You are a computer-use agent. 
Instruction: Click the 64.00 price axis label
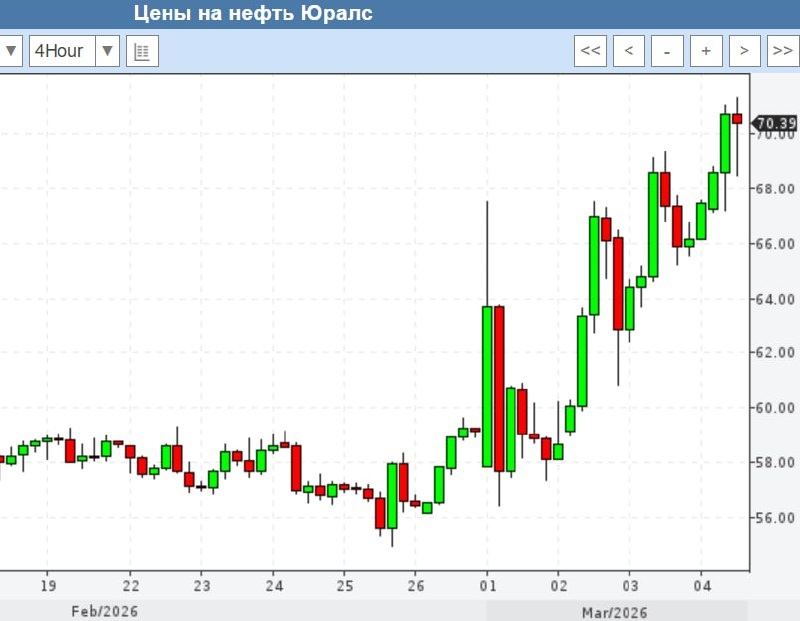pyautogui.click(x=775, y=299)
